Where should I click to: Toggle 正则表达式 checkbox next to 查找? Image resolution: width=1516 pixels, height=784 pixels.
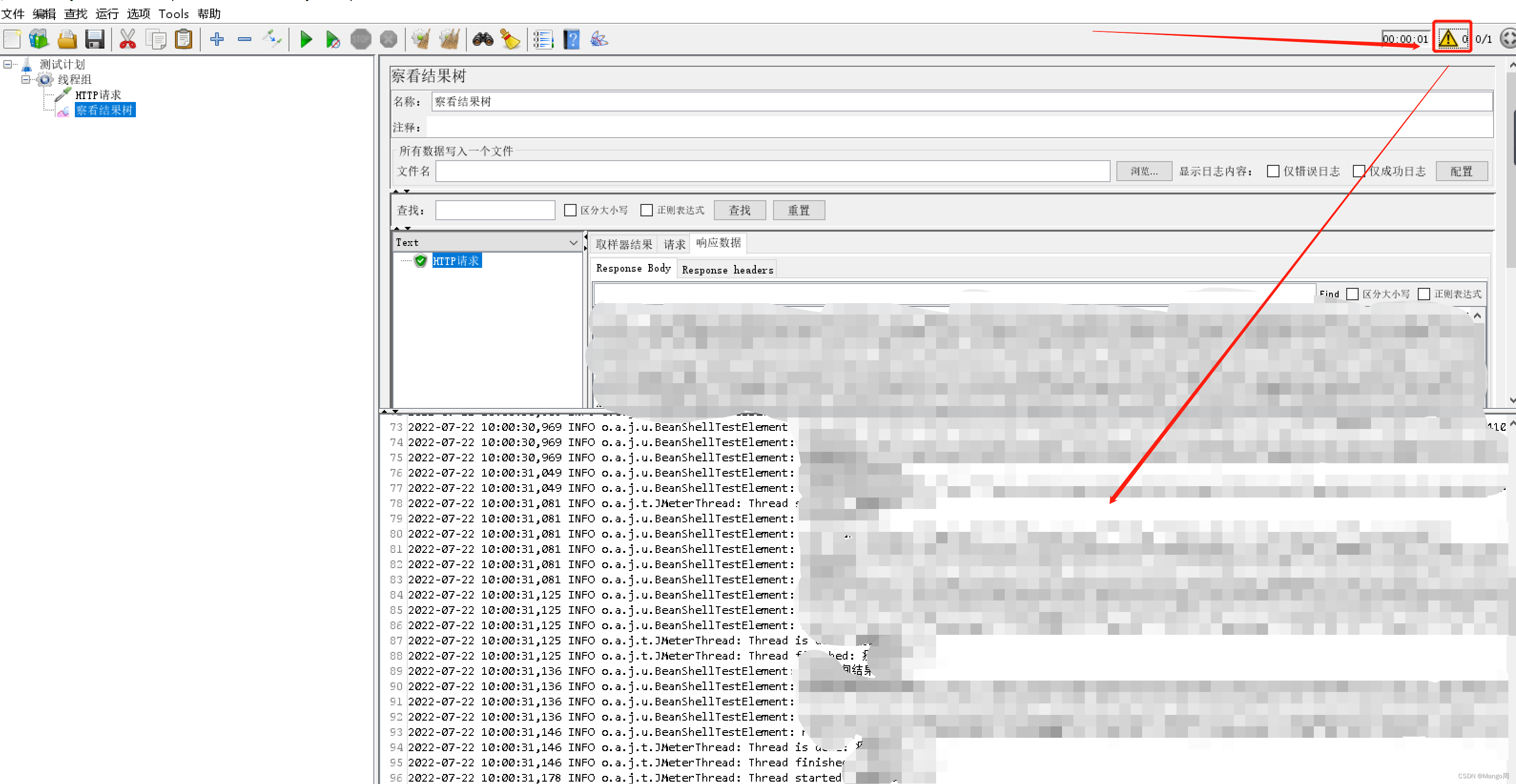point(646,210)
